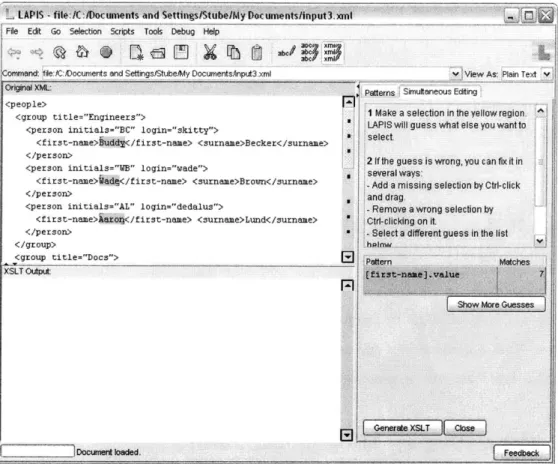Click the status bar input box
Image resolution: width=558 pixels, height=464 pixels.
coord(37,451)
